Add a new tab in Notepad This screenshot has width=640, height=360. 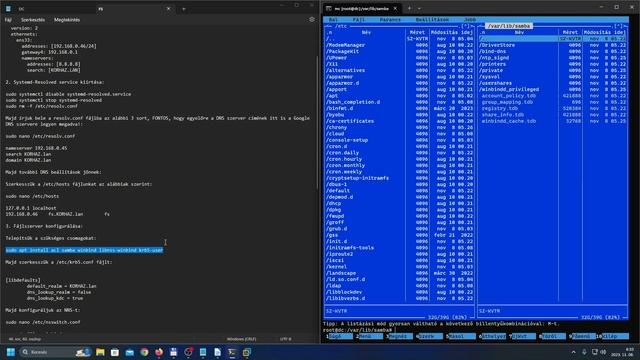coord(184,9)
